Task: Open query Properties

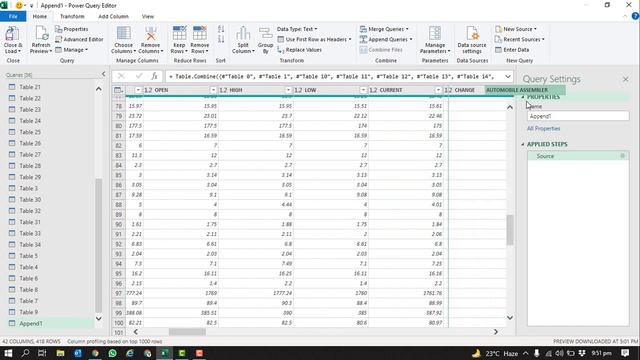Action: [71, 29]
